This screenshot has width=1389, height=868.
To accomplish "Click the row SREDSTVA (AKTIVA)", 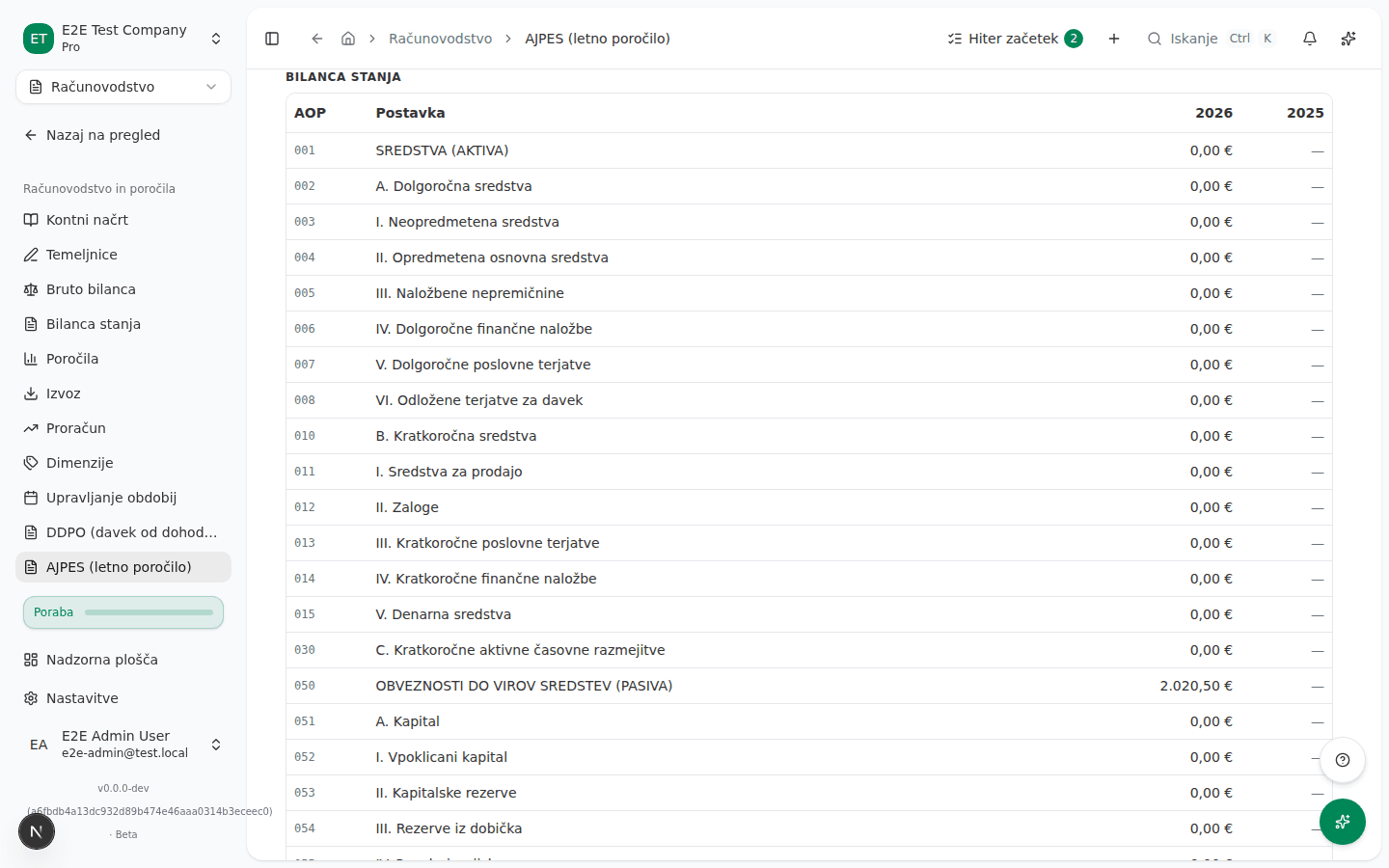I will point(808,150).
